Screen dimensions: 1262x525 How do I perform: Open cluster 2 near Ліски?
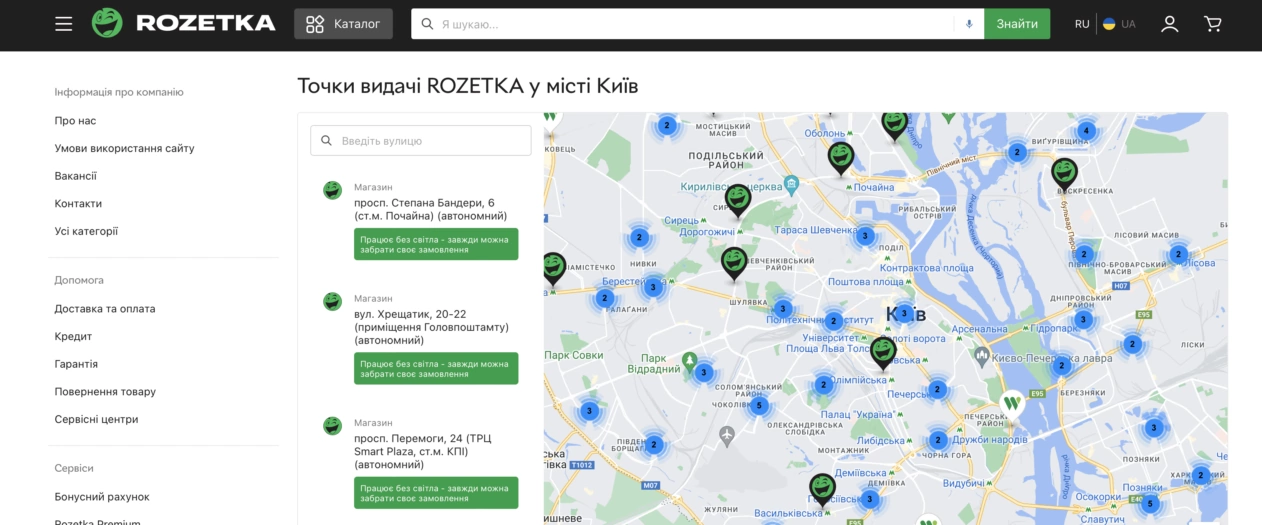click(1132, 344)
